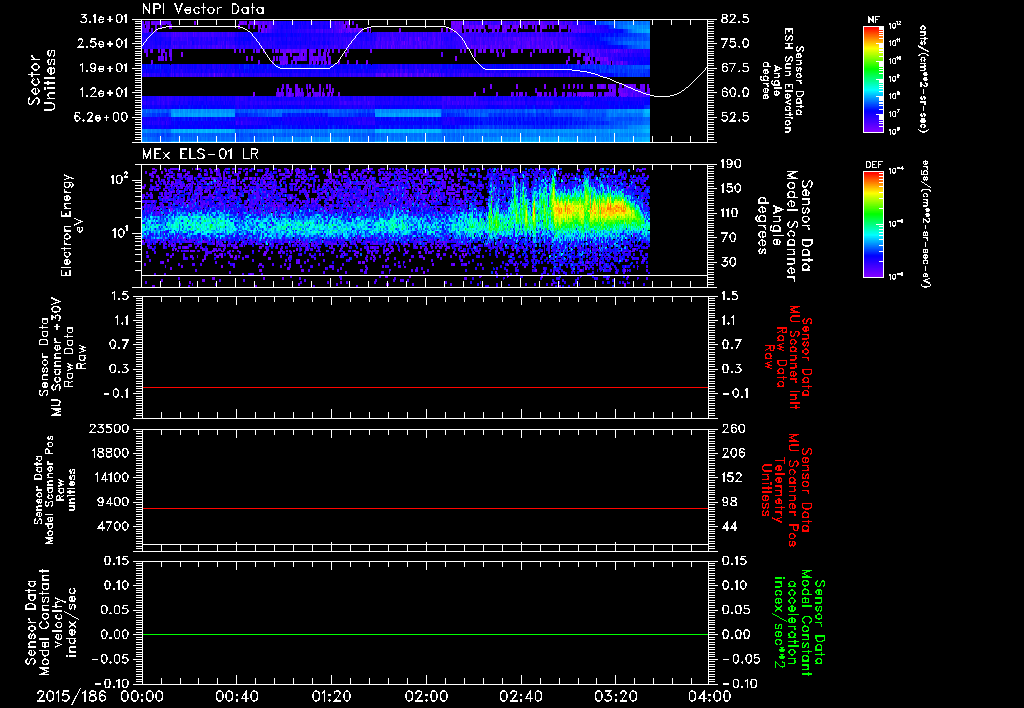Click the '110' scanner angle tick value
The image size is (1024, 708).
click(731, 213)
